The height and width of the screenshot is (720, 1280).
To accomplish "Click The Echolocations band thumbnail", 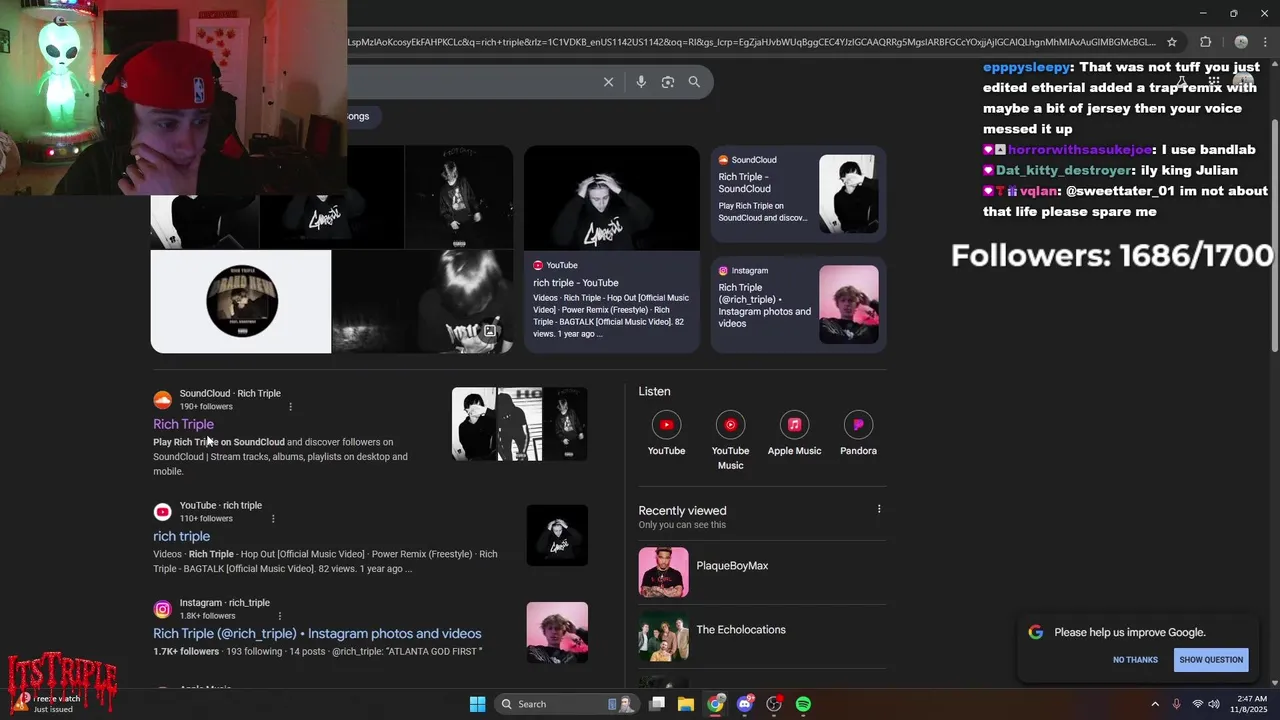I will (x=664, y=636).
